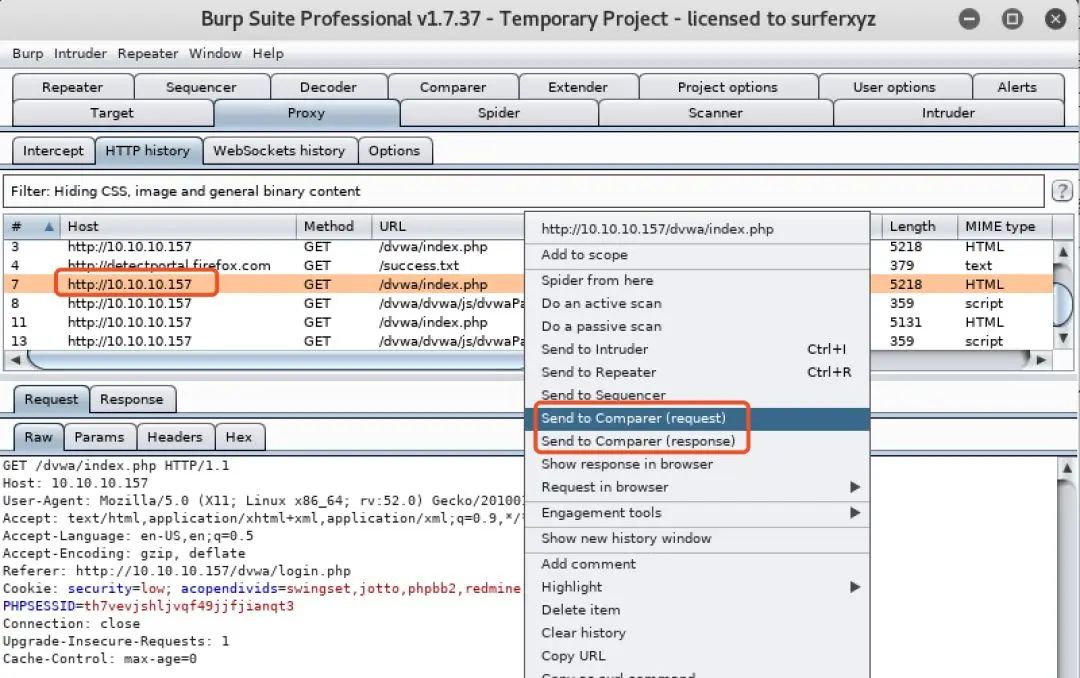Choose Send to Comparer (request)

pos(697,418)
